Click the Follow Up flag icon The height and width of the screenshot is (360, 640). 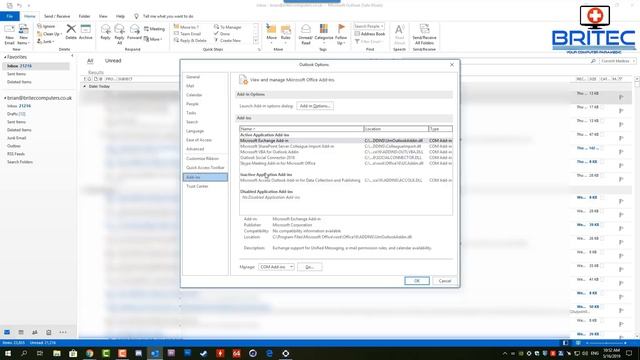click(341, 34)
